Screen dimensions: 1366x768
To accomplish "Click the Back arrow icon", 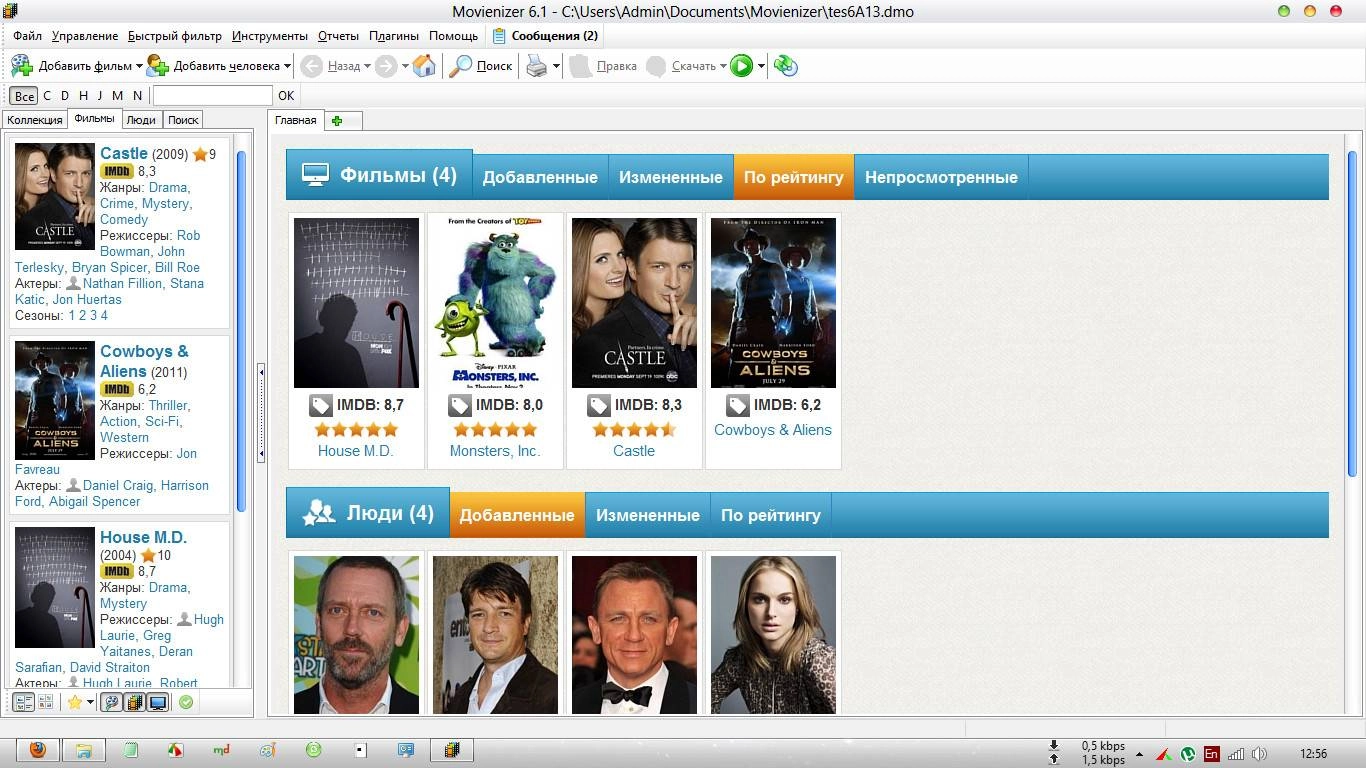I will point(311,66).
